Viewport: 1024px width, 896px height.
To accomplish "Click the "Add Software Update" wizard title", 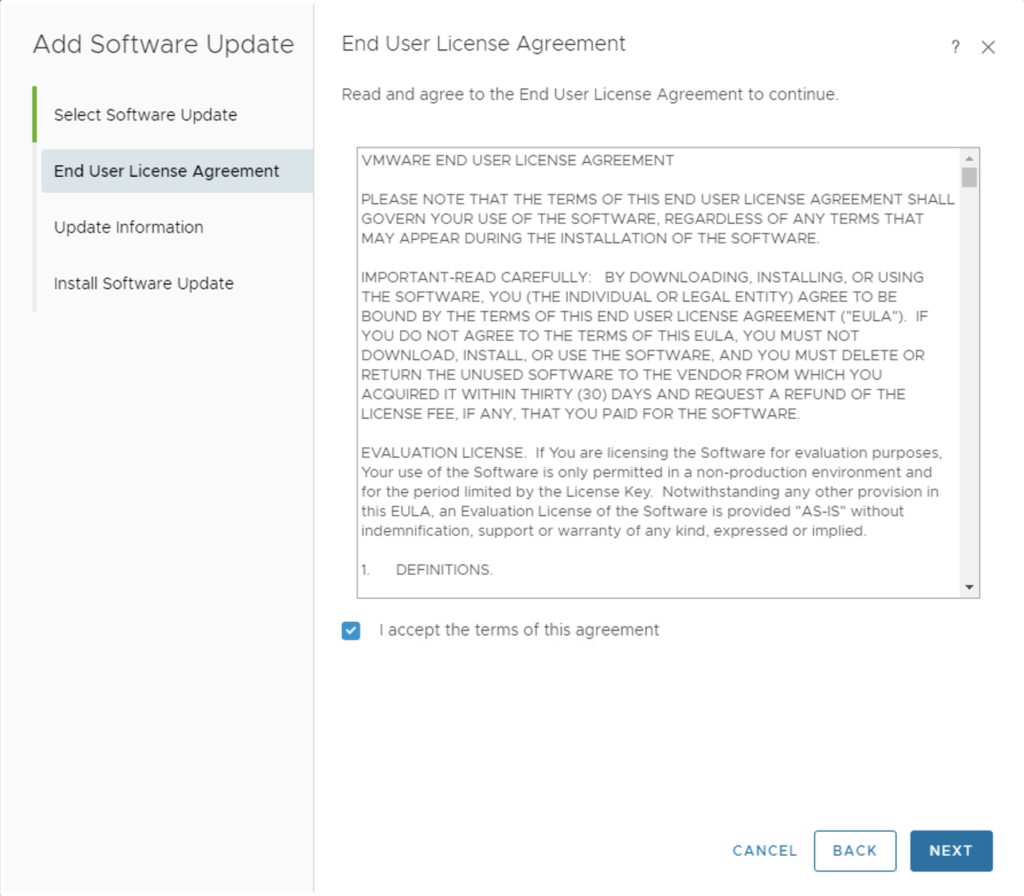I will coord(163,45).
